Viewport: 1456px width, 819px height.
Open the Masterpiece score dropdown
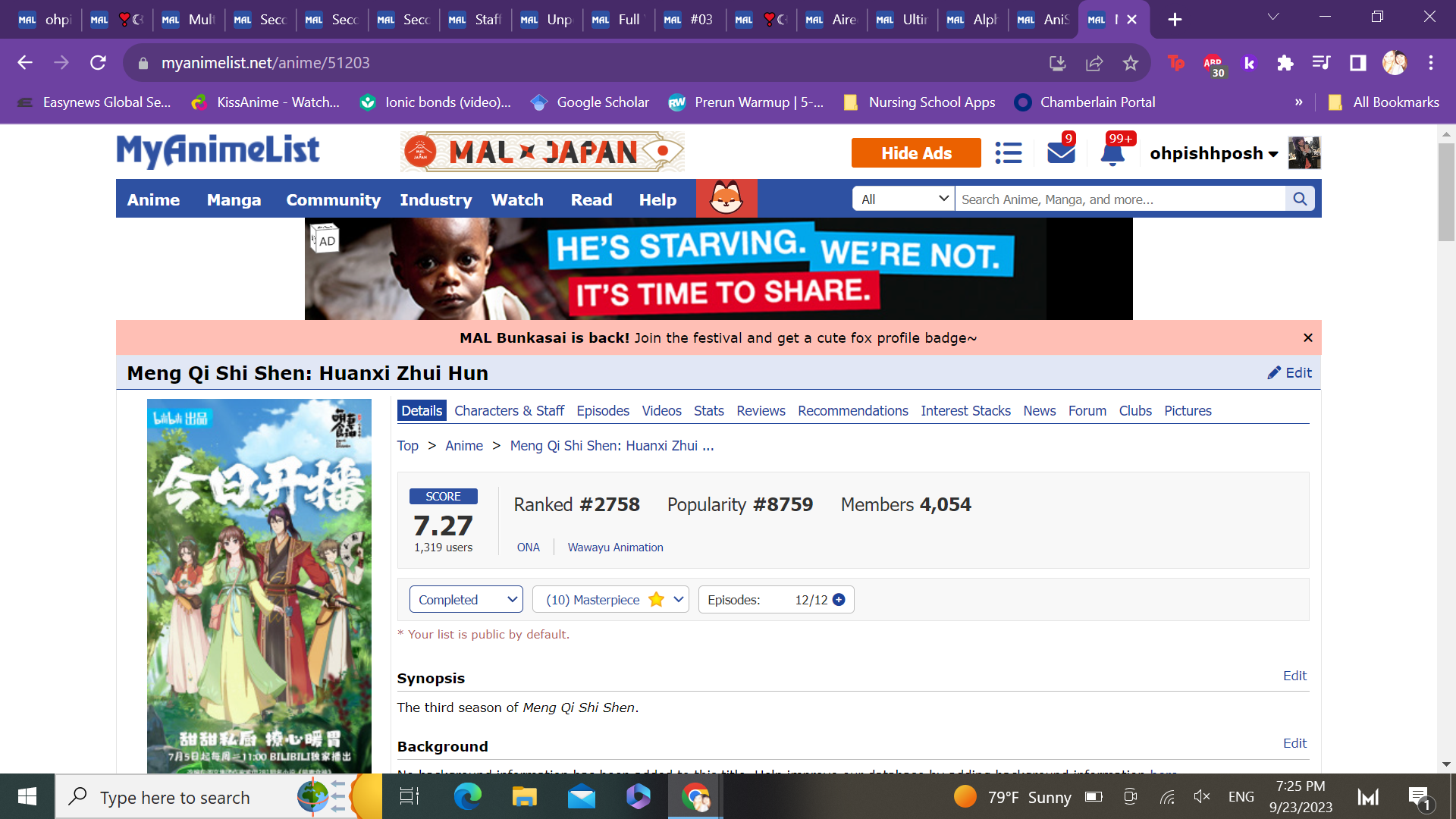tap(610, 600)
